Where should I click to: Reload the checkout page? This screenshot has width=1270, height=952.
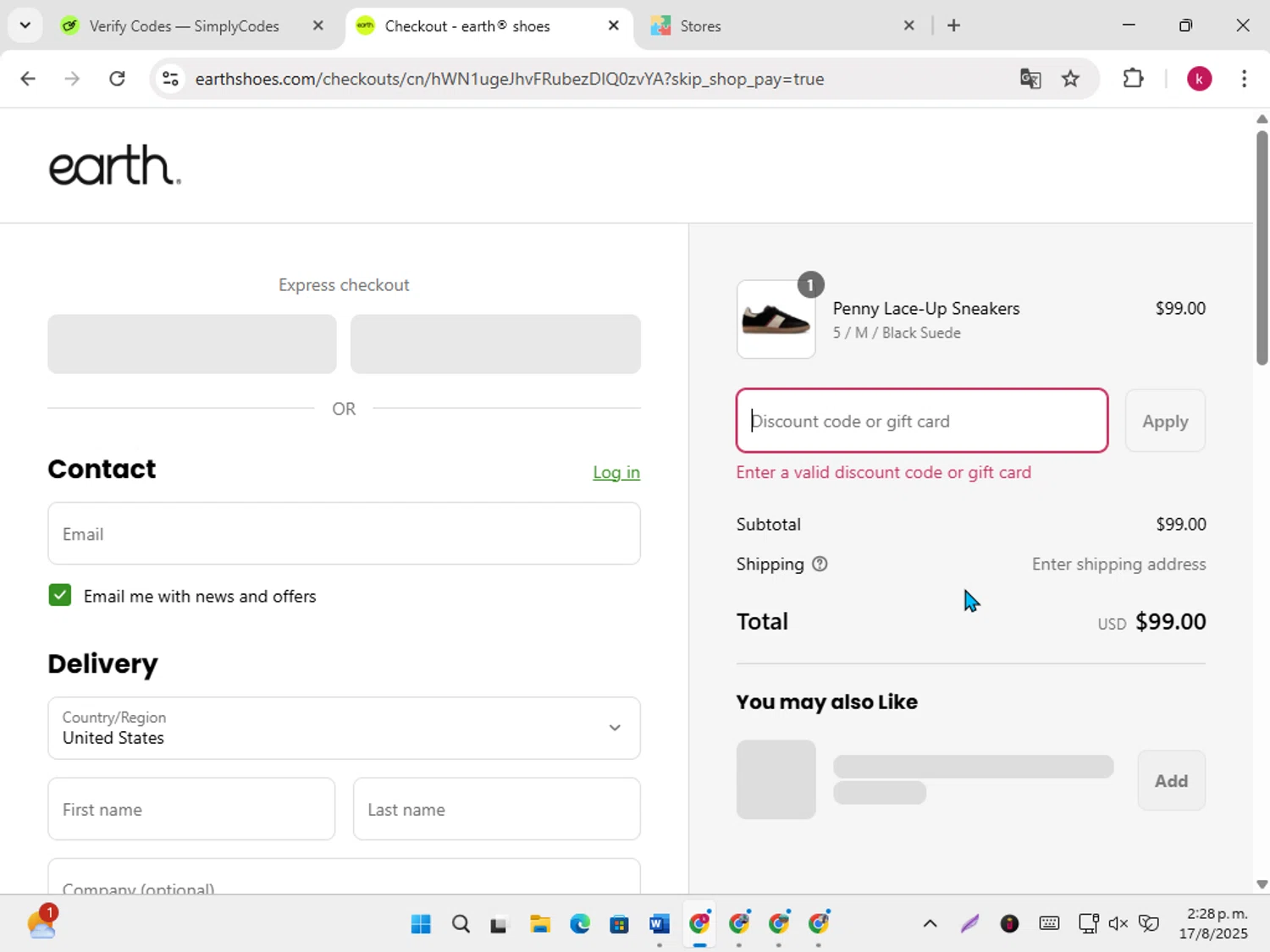pyautogui.click(x=117, y=79)
